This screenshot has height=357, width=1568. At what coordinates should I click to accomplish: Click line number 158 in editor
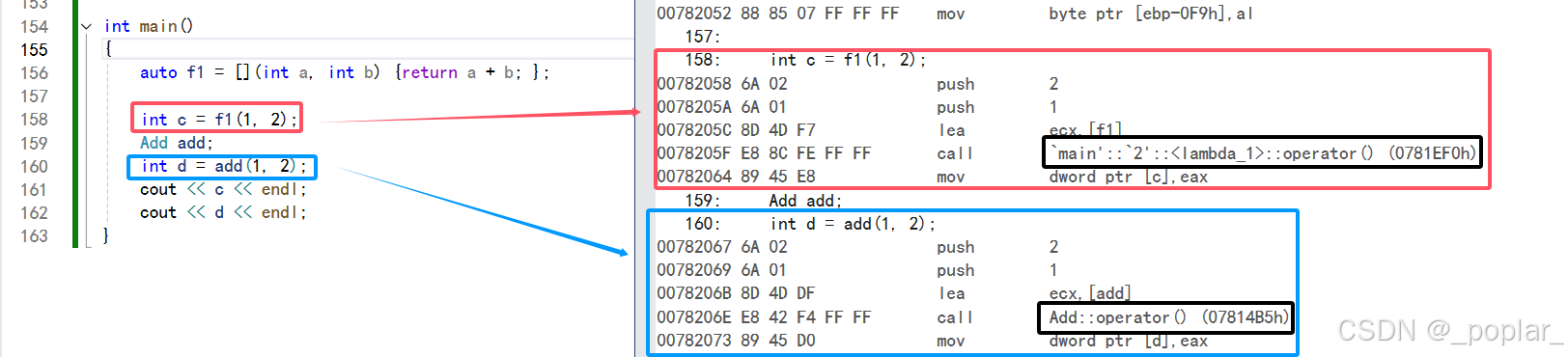pyautogui.click(x=34, y=120)
